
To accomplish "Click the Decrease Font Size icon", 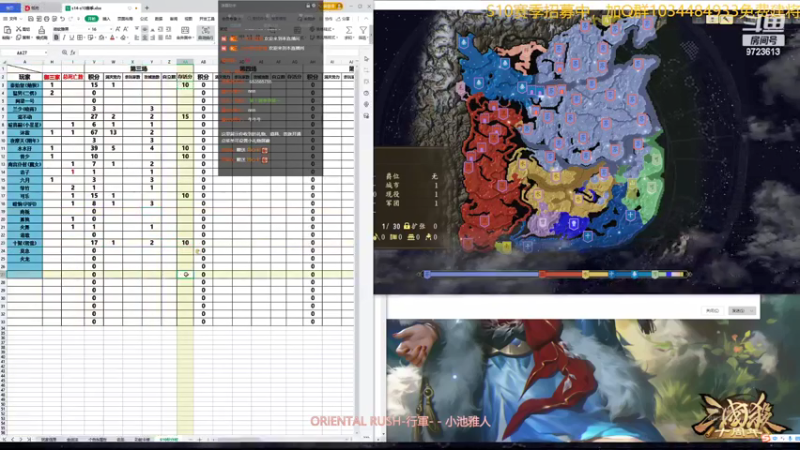I will (126, 29).
